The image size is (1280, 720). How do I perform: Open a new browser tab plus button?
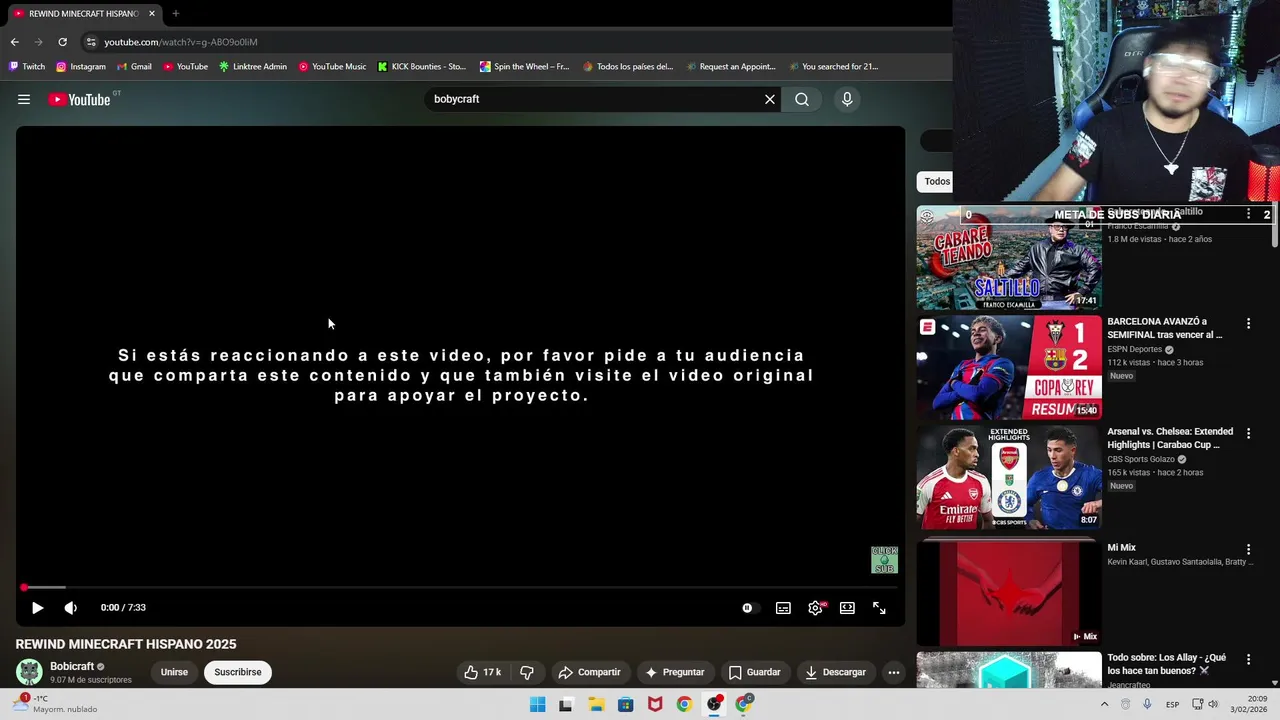tap(175, 14)
